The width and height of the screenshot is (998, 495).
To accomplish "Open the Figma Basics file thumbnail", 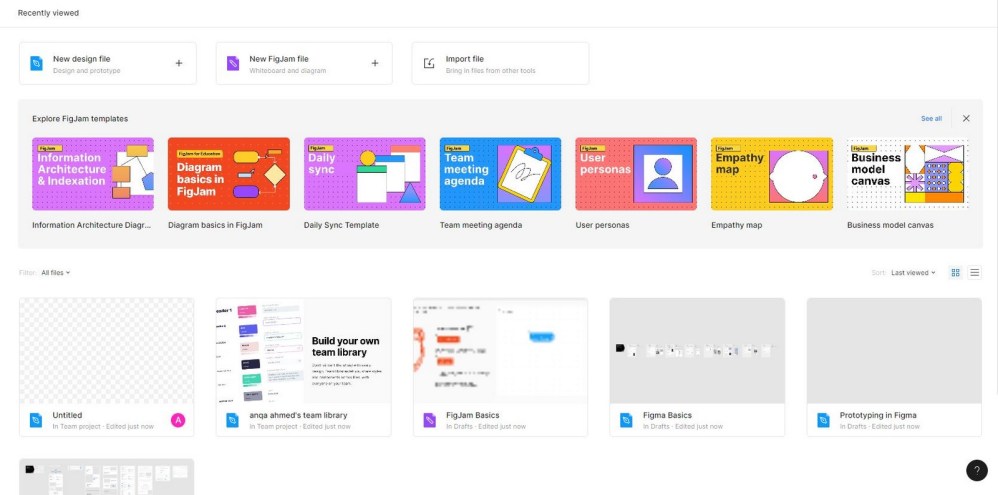I will [697, 351].
